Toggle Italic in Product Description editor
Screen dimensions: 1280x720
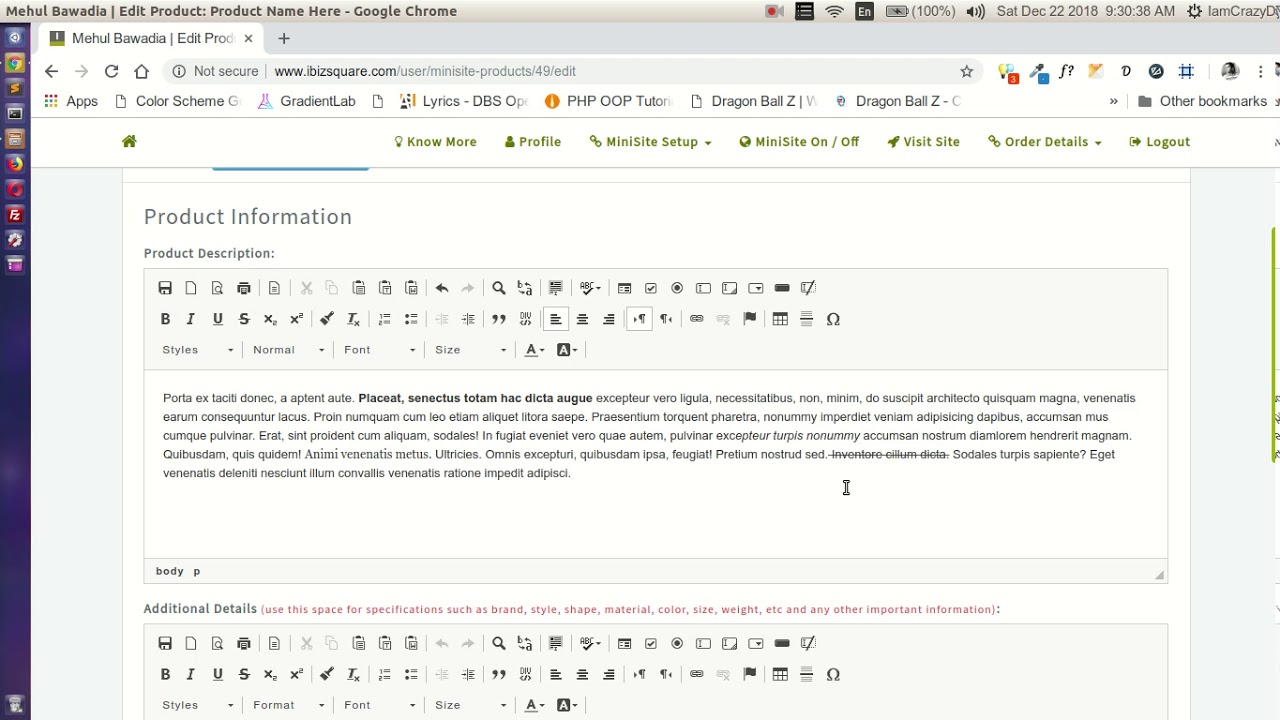191,319
